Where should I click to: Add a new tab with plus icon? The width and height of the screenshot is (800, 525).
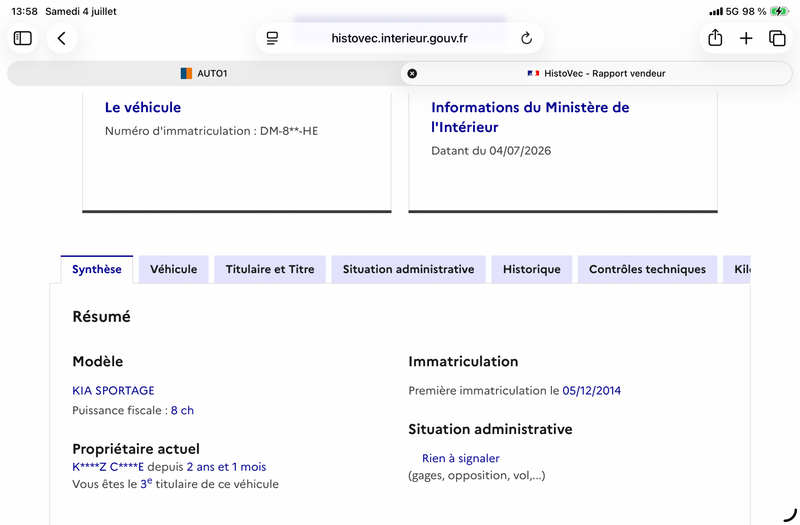point(746,38)
